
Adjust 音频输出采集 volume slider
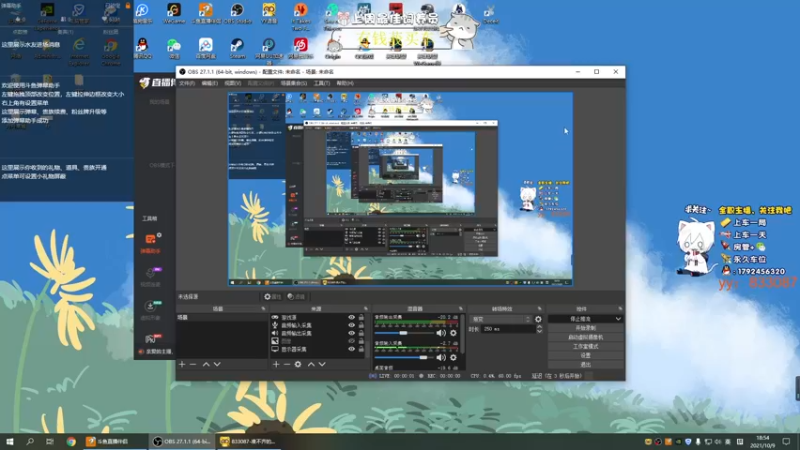[x=403, y=333]
